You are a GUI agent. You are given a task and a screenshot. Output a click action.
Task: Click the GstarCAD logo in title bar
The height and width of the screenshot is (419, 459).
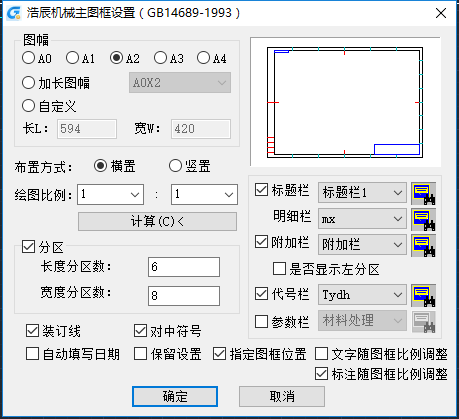point(14,13)
